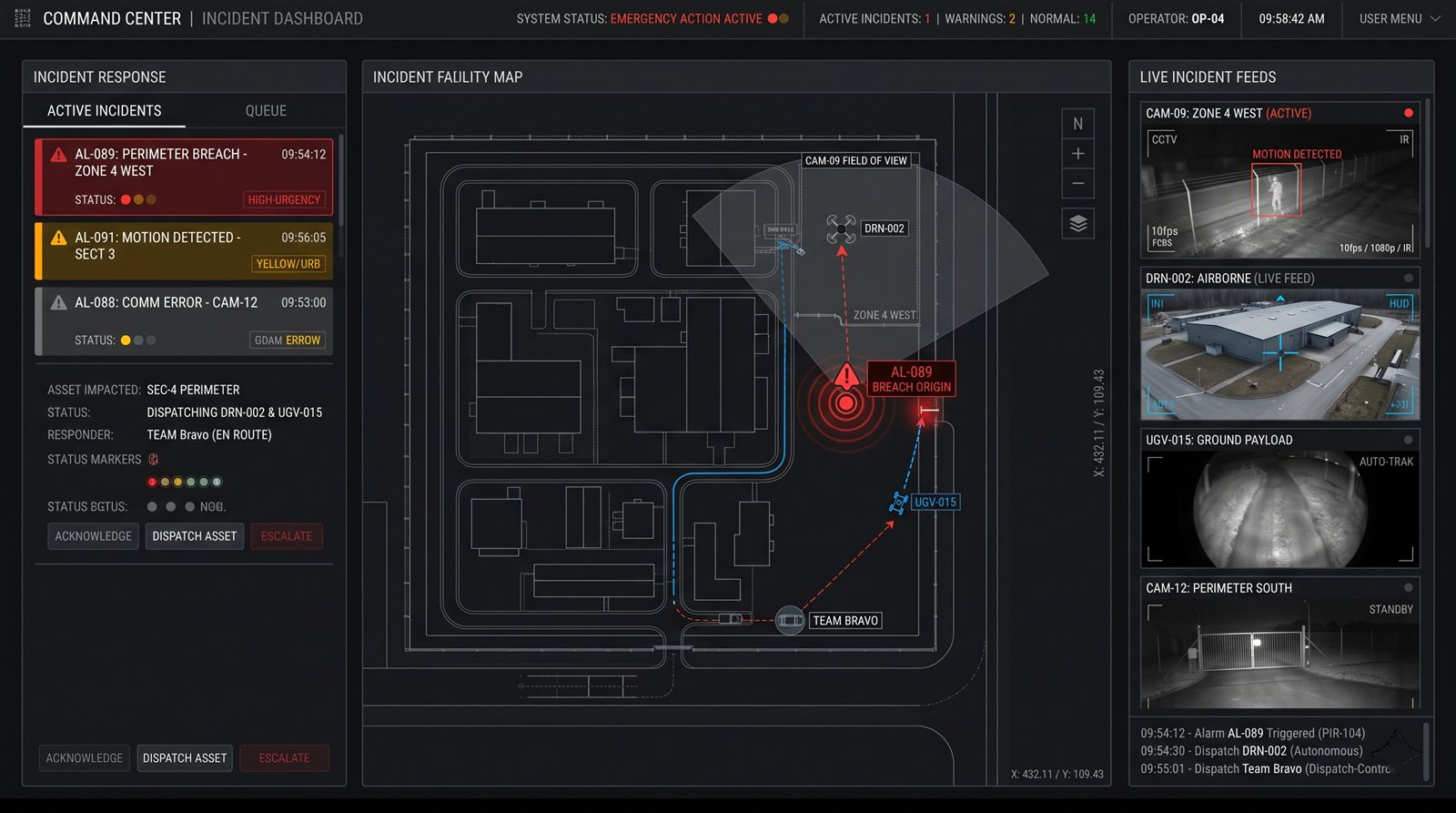Open the Command Center logo icon

23,18
